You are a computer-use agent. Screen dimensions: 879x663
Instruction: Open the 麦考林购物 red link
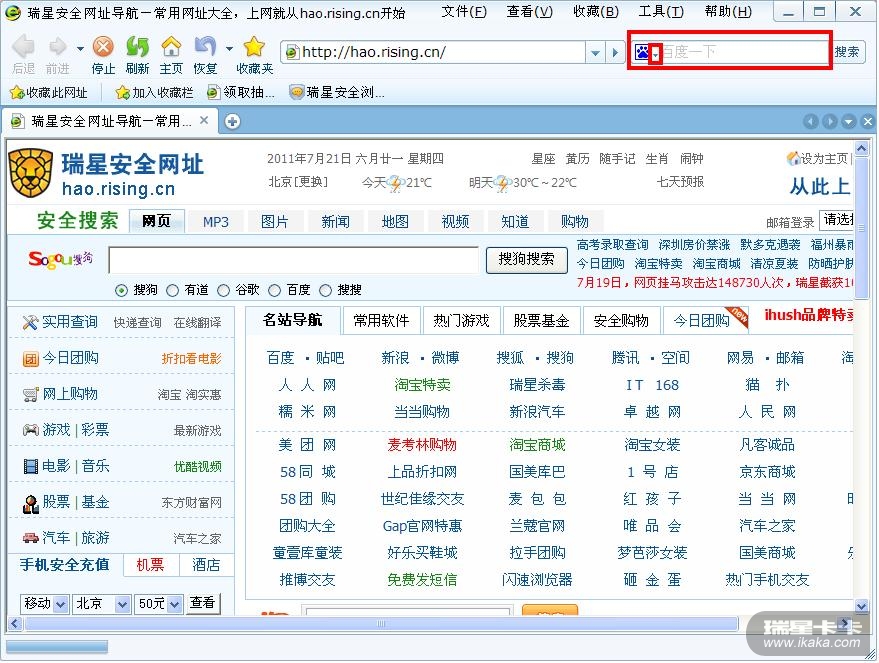coord(422,446)
